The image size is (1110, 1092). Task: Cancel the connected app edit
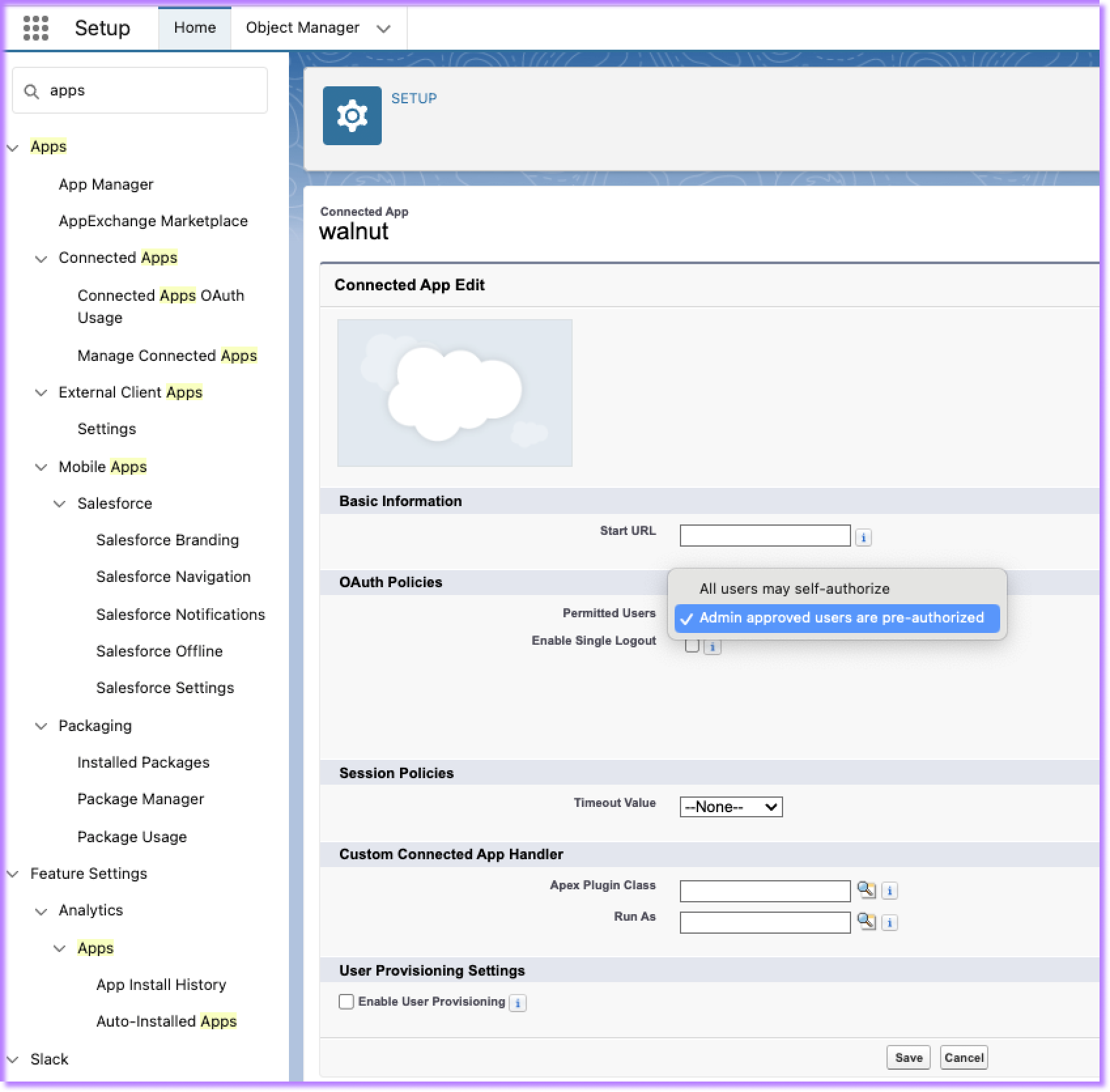tap(964, 1057)
